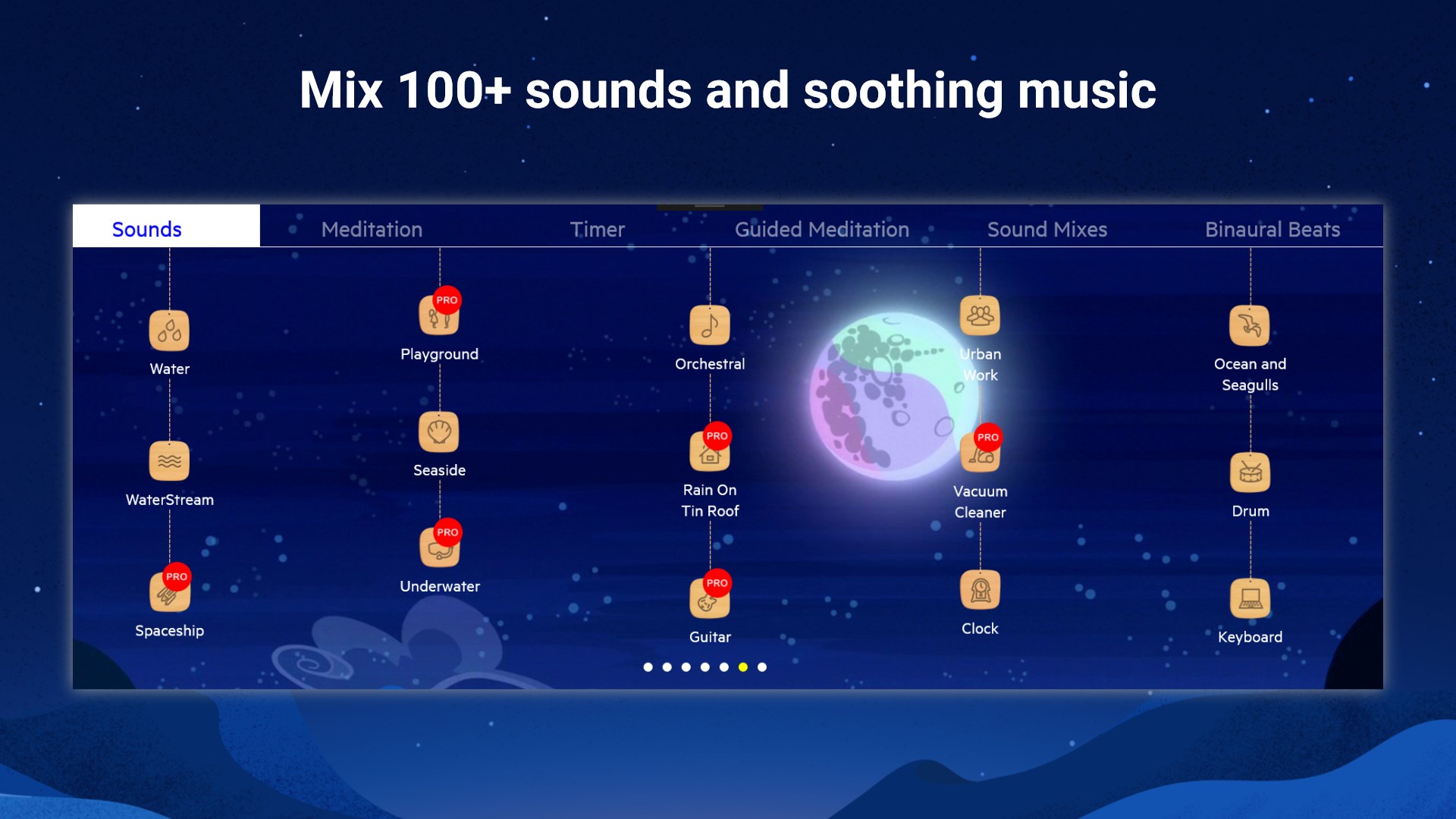Enable the Urban Work sound
The image size is (1456, 819).
tap(980, 316)
